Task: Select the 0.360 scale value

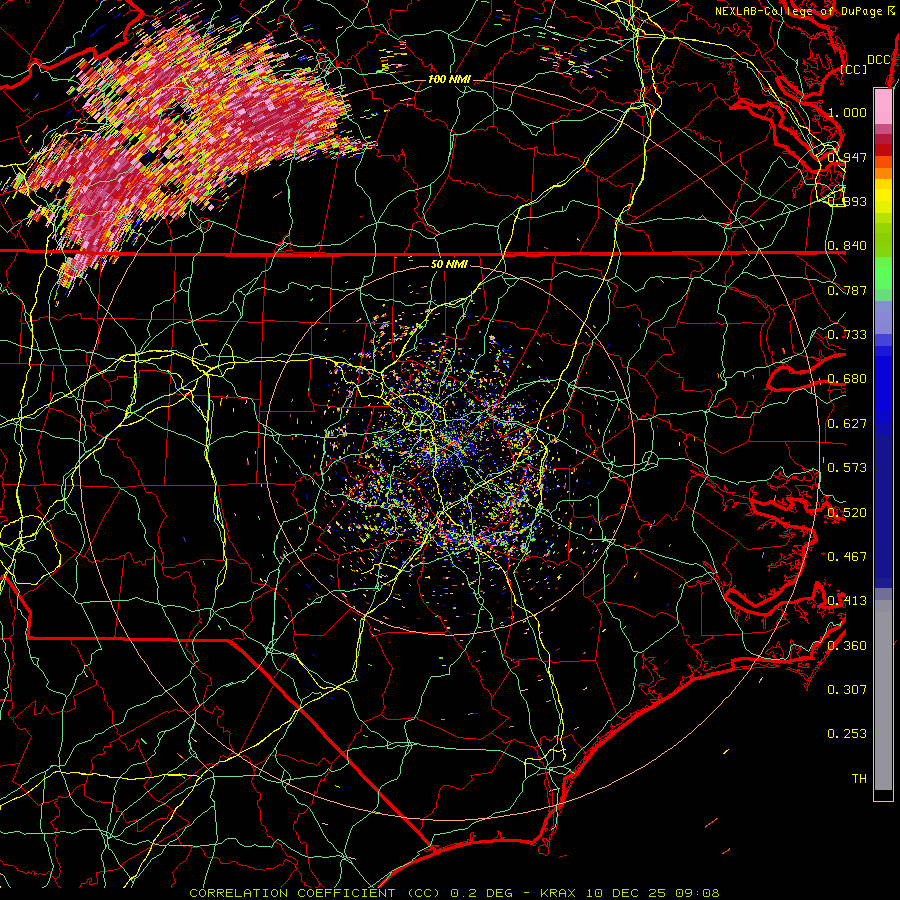Action: pyautogui.click(x=847, y=646)
